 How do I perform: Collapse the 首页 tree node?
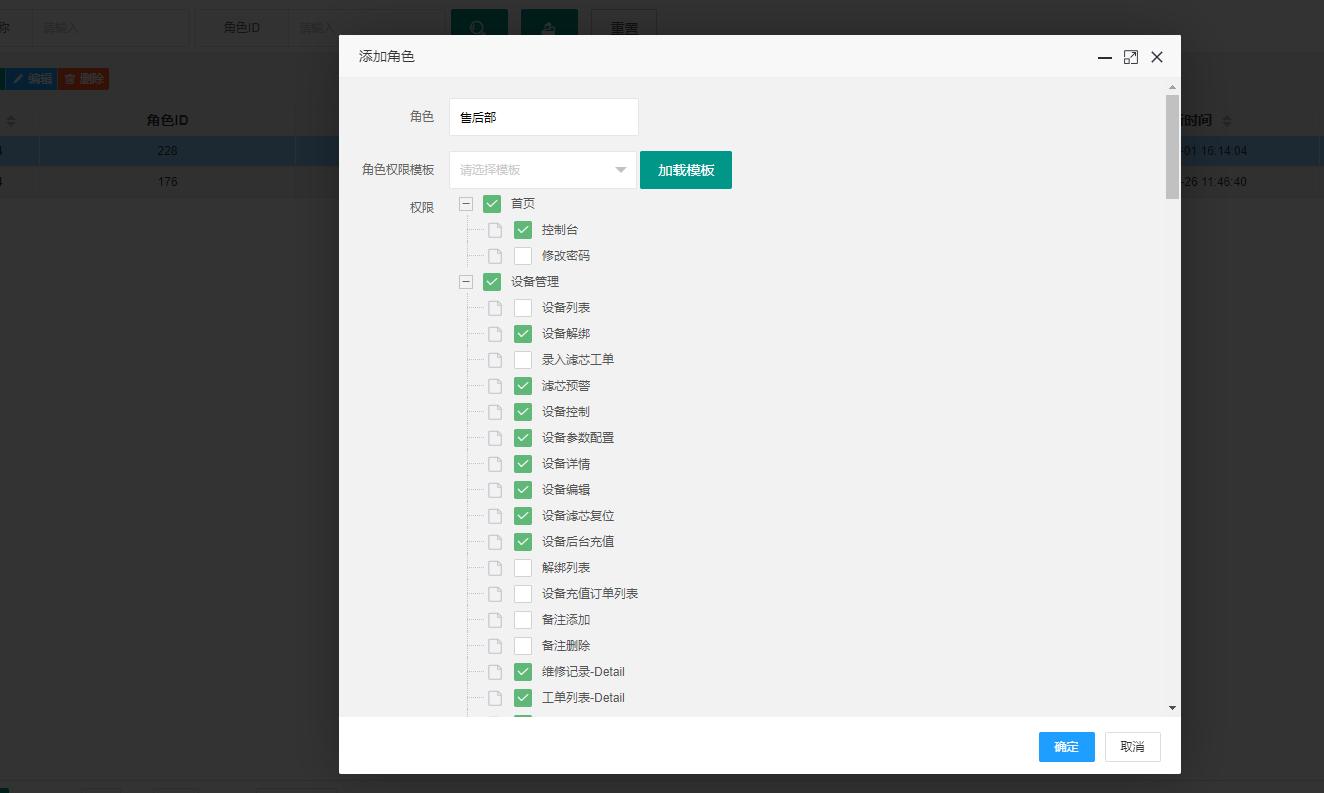click(466, 204)
